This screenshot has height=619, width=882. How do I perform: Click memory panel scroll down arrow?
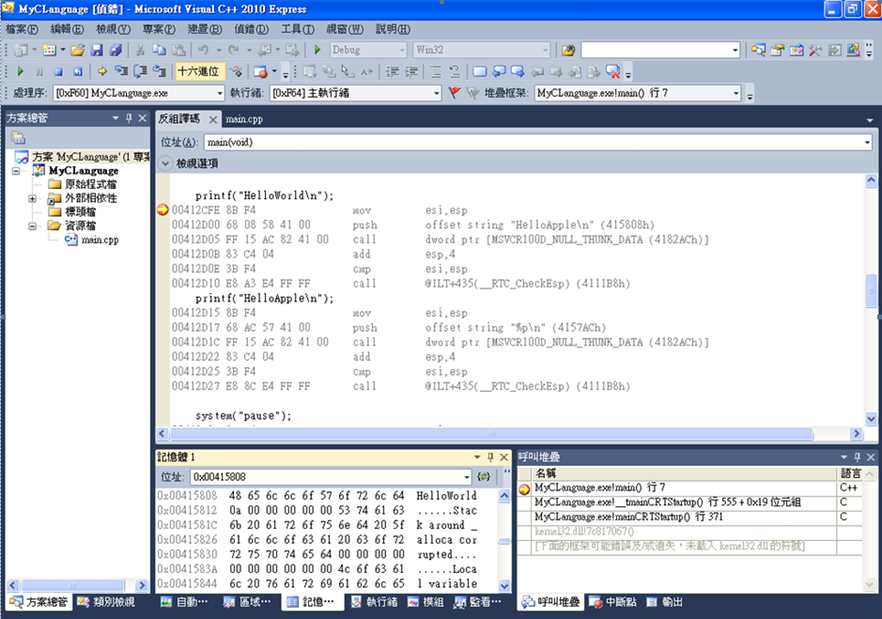[504, 585]
